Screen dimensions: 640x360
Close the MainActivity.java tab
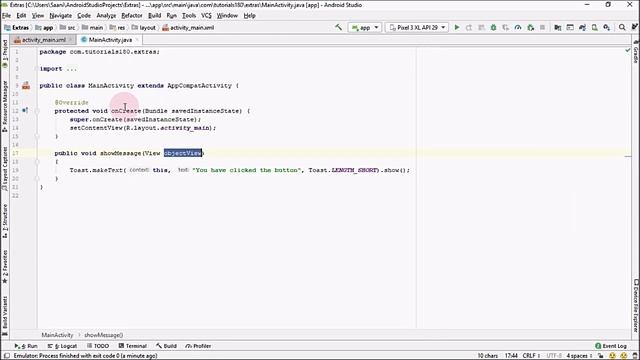click(137, 40)
